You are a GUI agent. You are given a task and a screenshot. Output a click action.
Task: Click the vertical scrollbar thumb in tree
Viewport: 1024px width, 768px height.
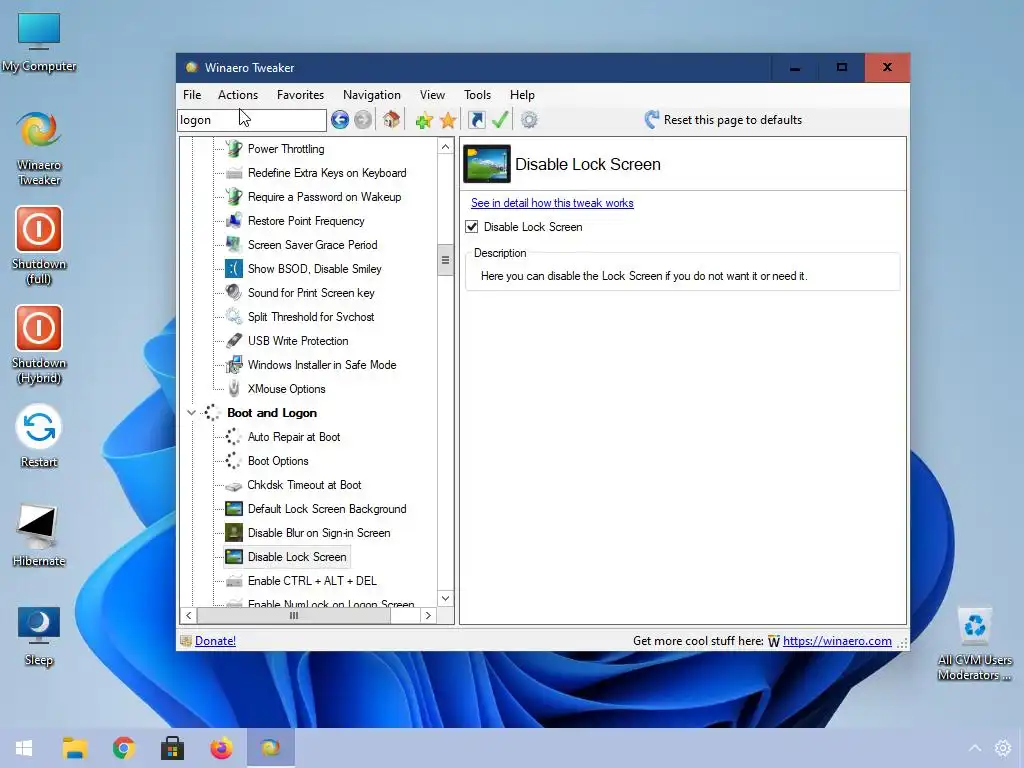445,260
